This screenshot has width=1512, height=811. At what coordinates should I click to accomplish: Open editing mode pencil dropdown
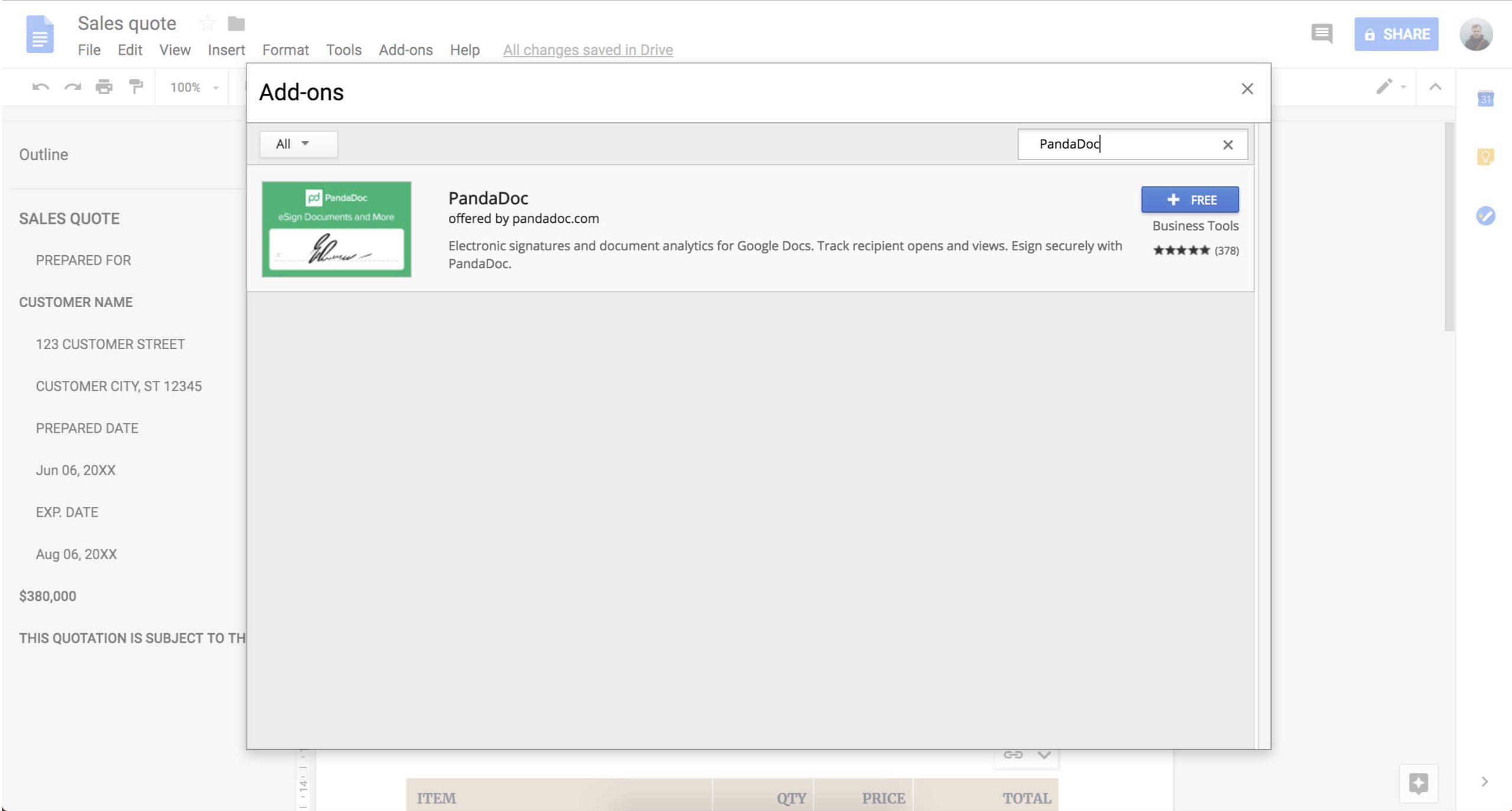click(1390, 87)
